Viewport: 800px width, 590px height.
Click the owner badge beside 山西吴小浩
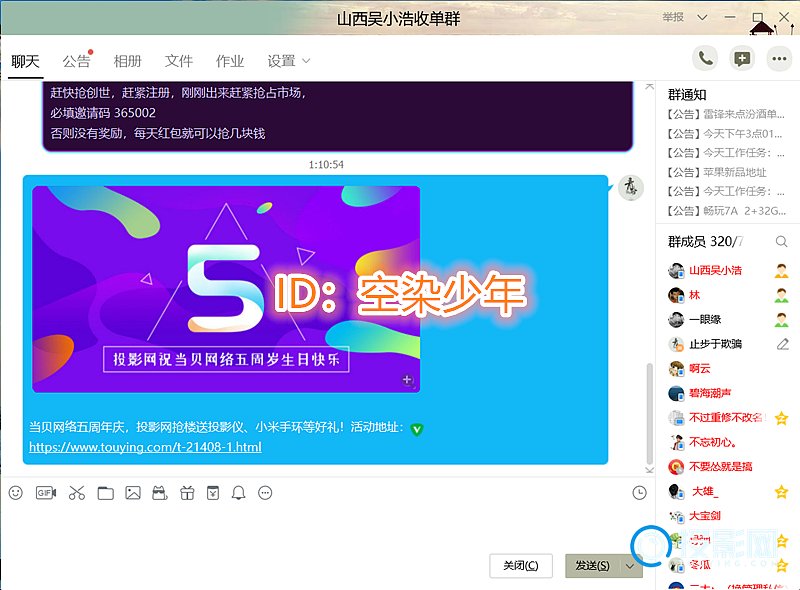(x=781, y=271)
